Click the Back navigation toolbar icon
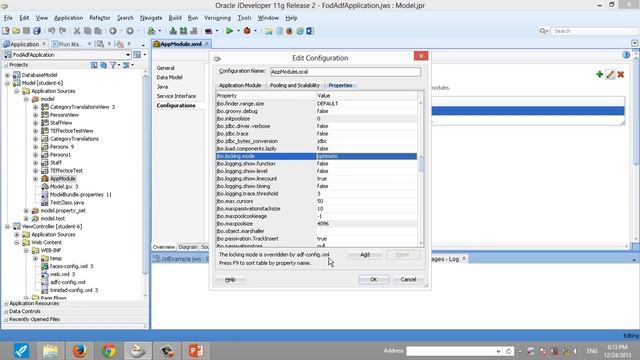This screenshot has height=360, width=640. click(113, 31)
